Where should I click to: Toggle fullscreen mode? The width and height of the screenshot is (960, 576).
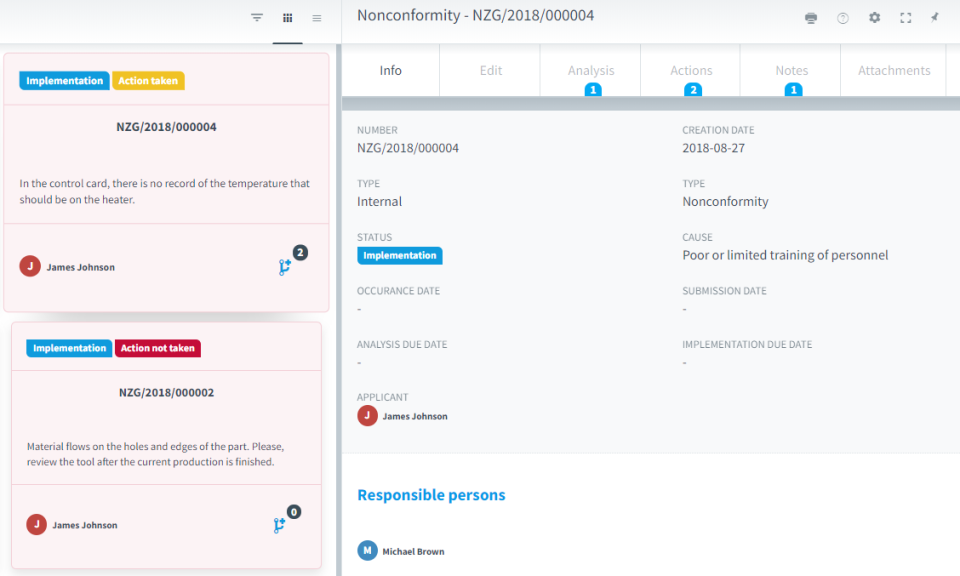point(906,18)
